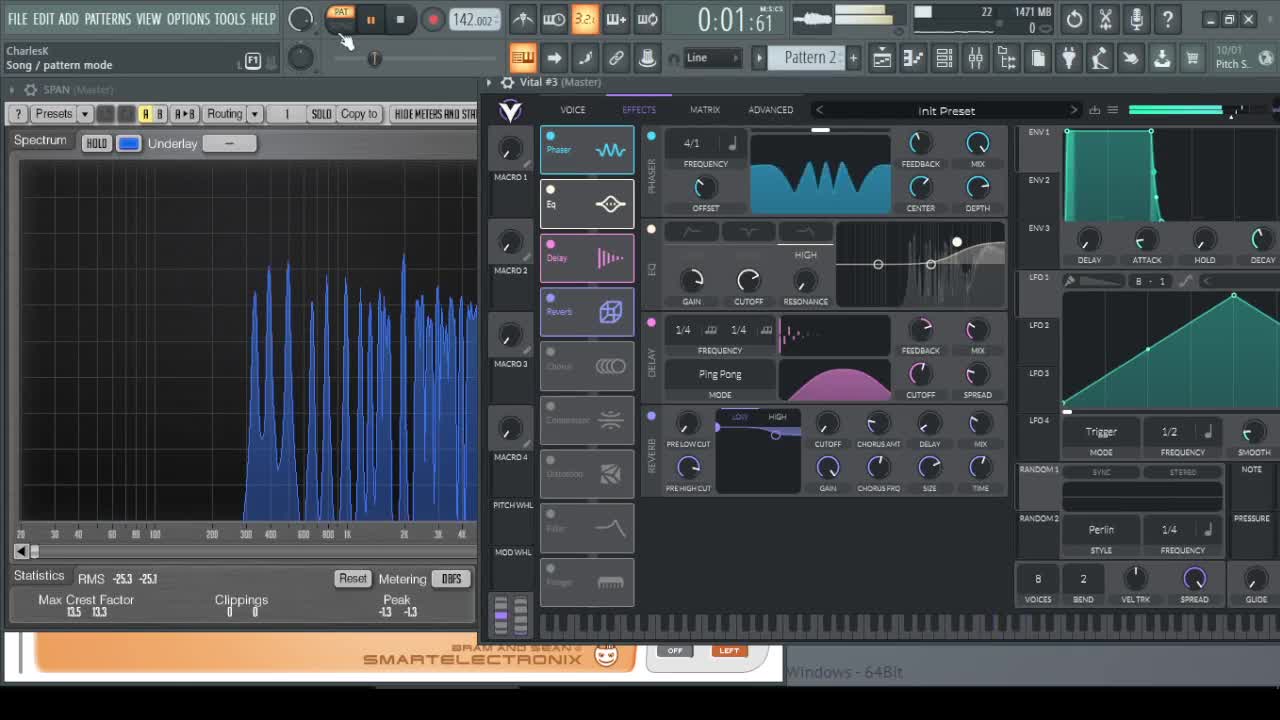Open the plugin picker plug icon

coord(1068,58)
